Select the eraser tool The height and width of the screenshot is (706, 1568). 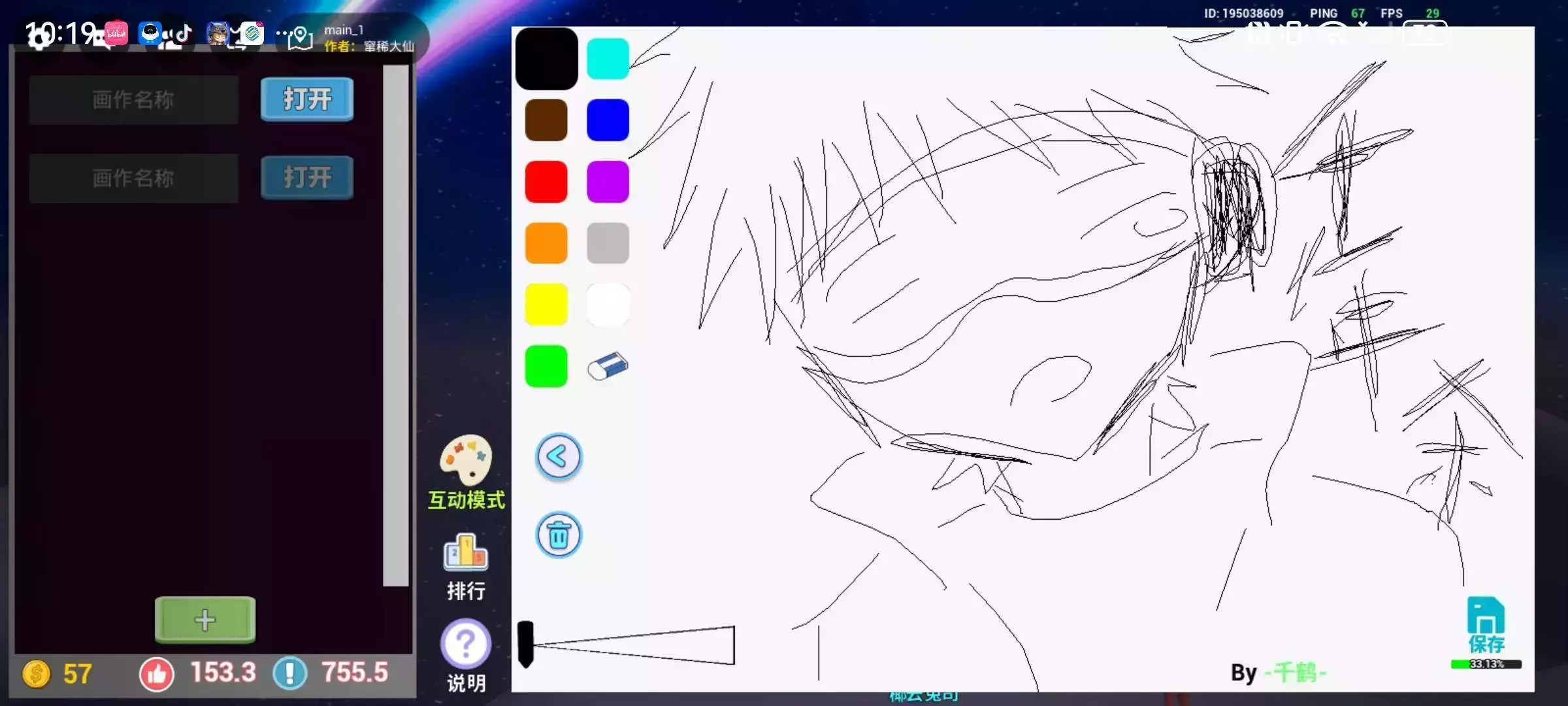[x=608, y=367]
